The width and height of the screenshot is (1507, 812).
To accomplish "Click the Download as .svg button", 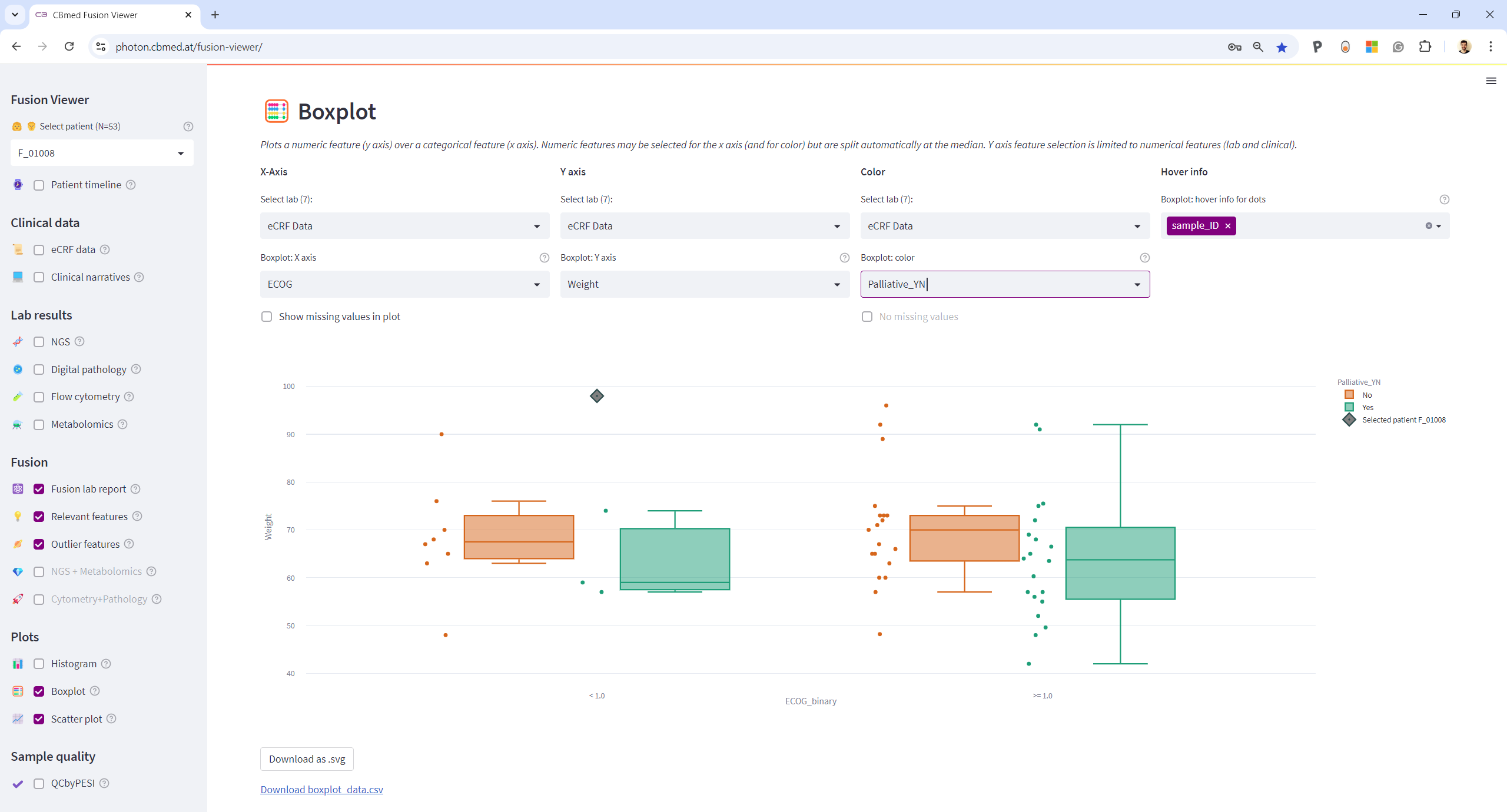I will click(307, 759).
